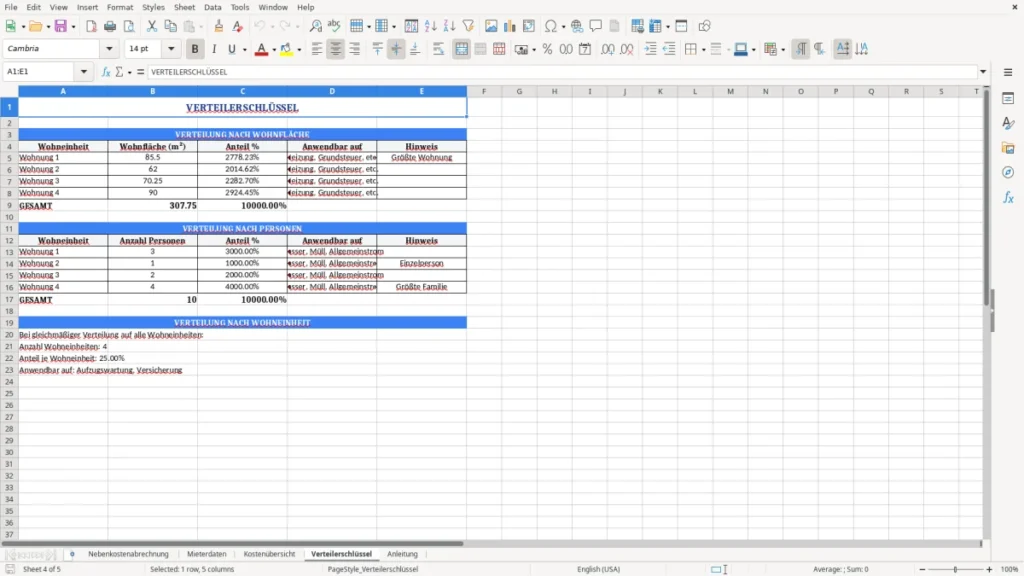
Task: Toggle Align Left
Action: coord(317,49)
